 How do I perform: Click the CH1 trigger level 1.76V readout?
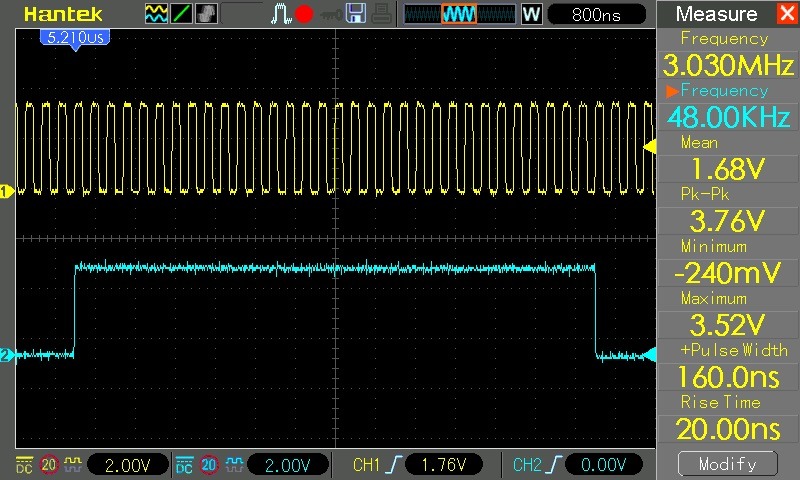pyautogui.click(x=443, y=465)
